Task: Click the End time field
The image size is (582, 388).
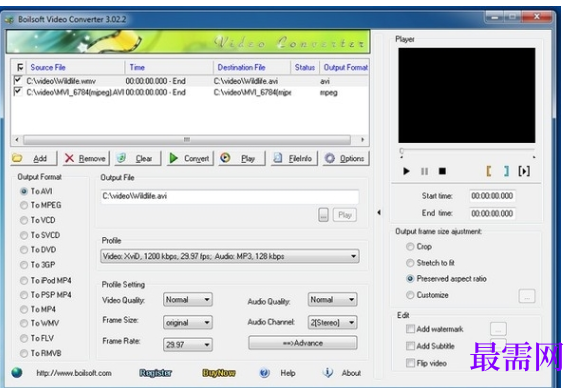Action: click(492, 213)
